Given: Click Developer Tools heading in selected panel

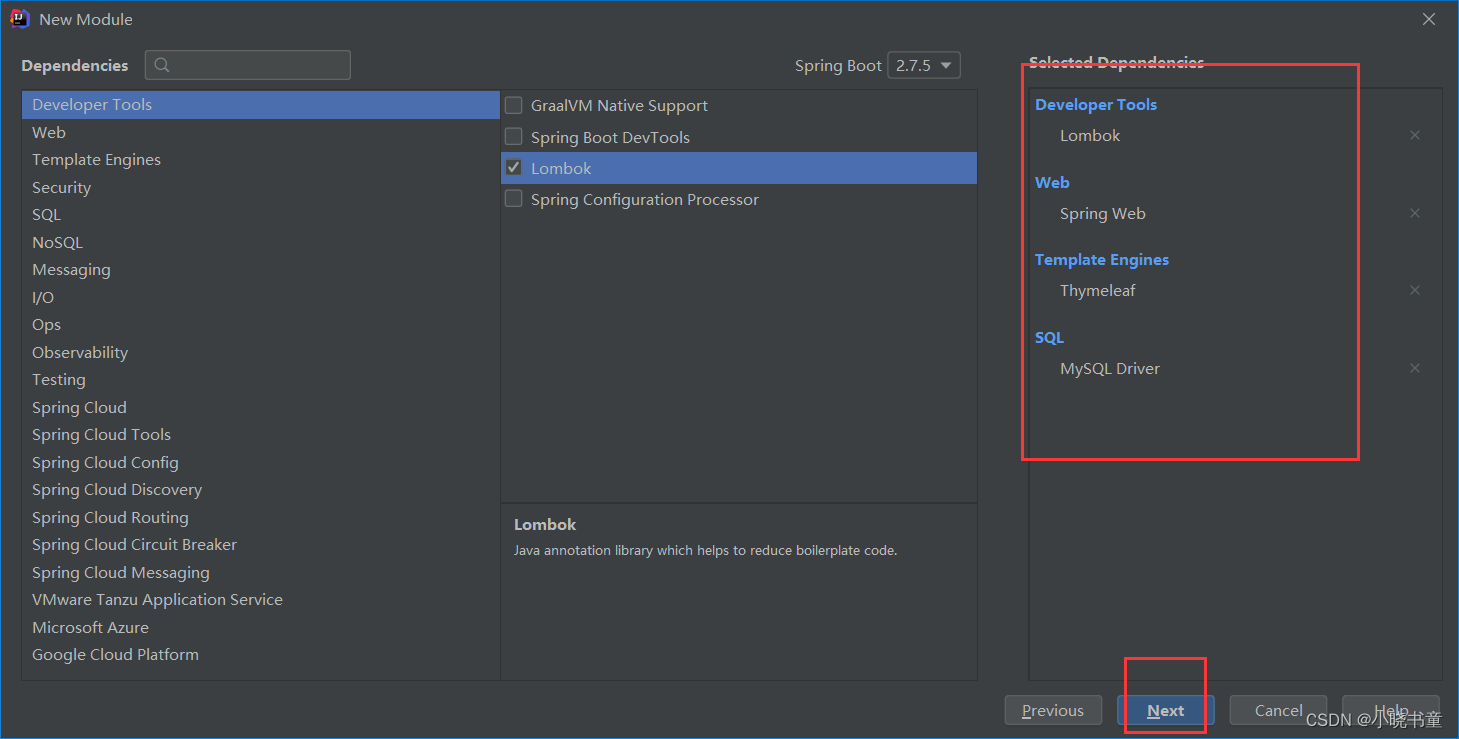Looking at the screenshot, I should tap(1096, 104).
